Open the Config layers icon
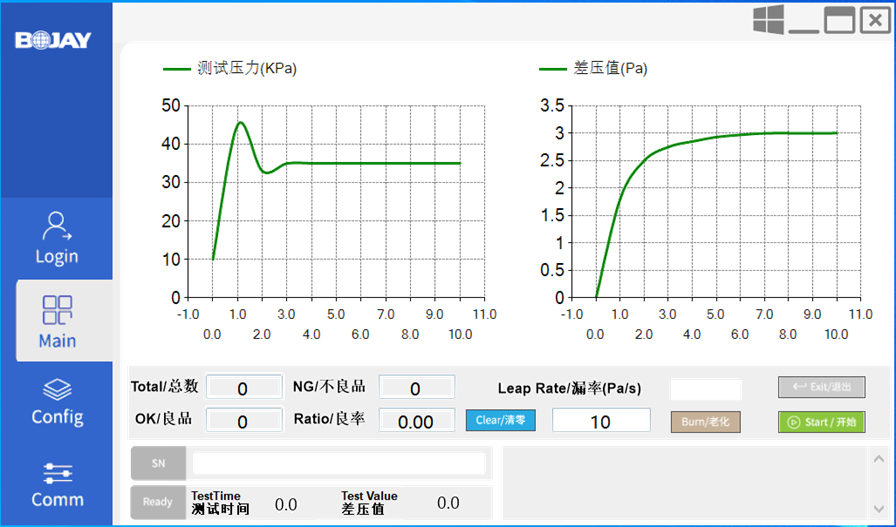Image resolution: width=896 pixels, height=527 pixels. point(57,390)
